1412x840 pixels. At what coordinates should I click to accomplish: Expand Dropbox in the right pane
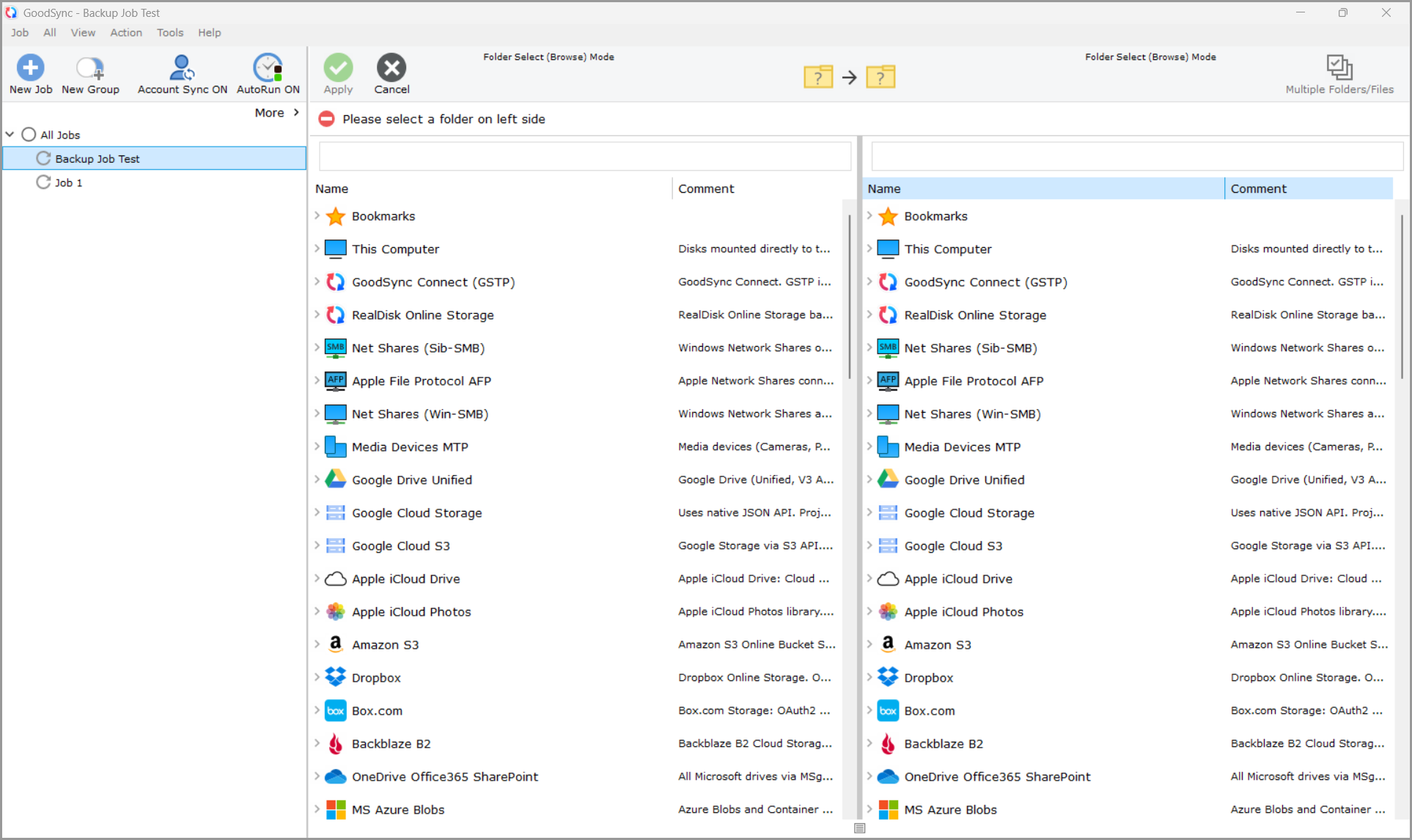coord(869,677)
